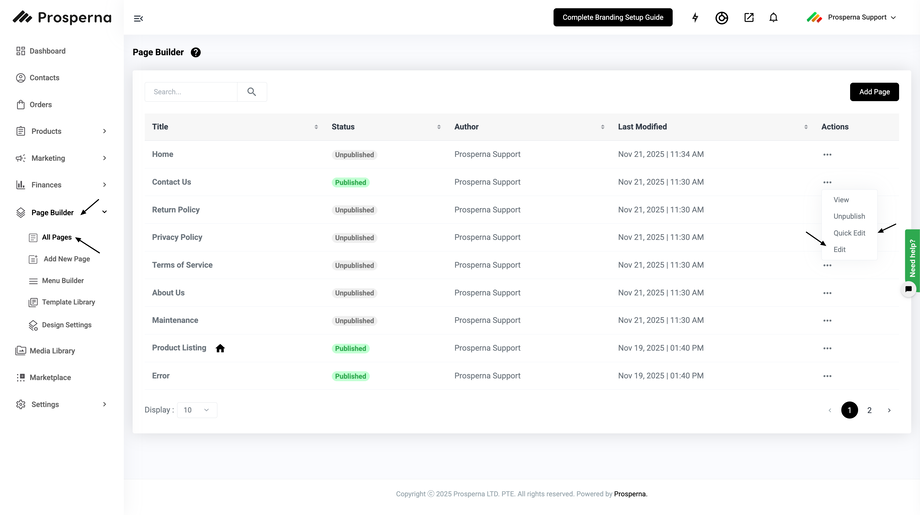Open Complete Branding Setup Guide
The height and width of the screenshot is (515, 920).
(x=612, y=18)
